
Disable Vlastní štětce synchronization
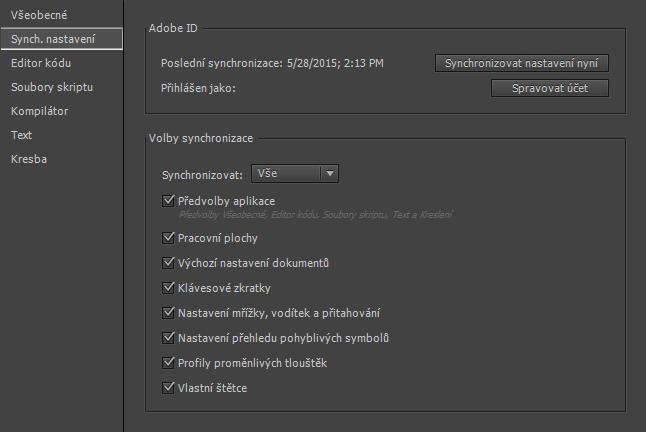[168, 387]
